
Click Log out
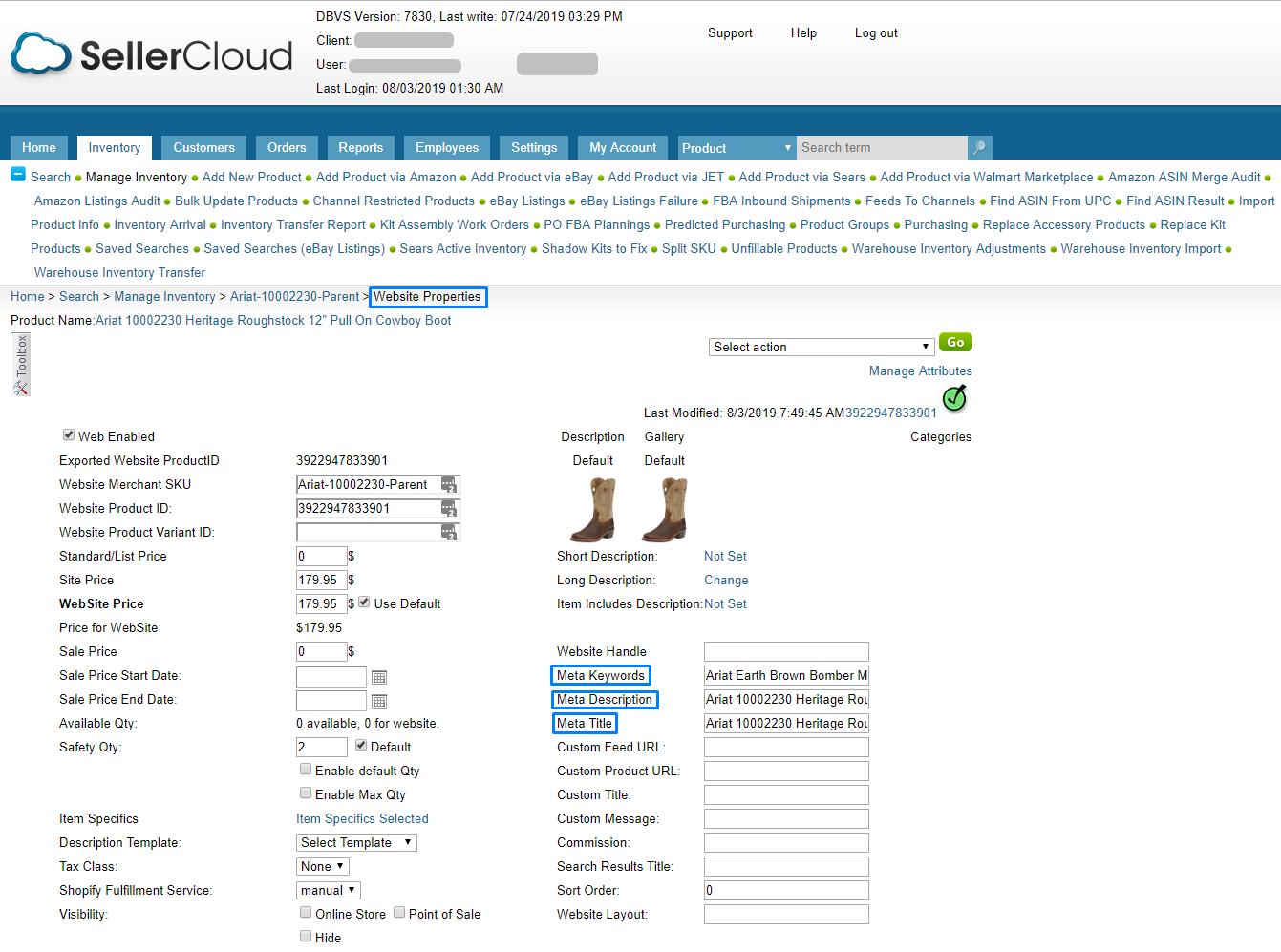876,32
